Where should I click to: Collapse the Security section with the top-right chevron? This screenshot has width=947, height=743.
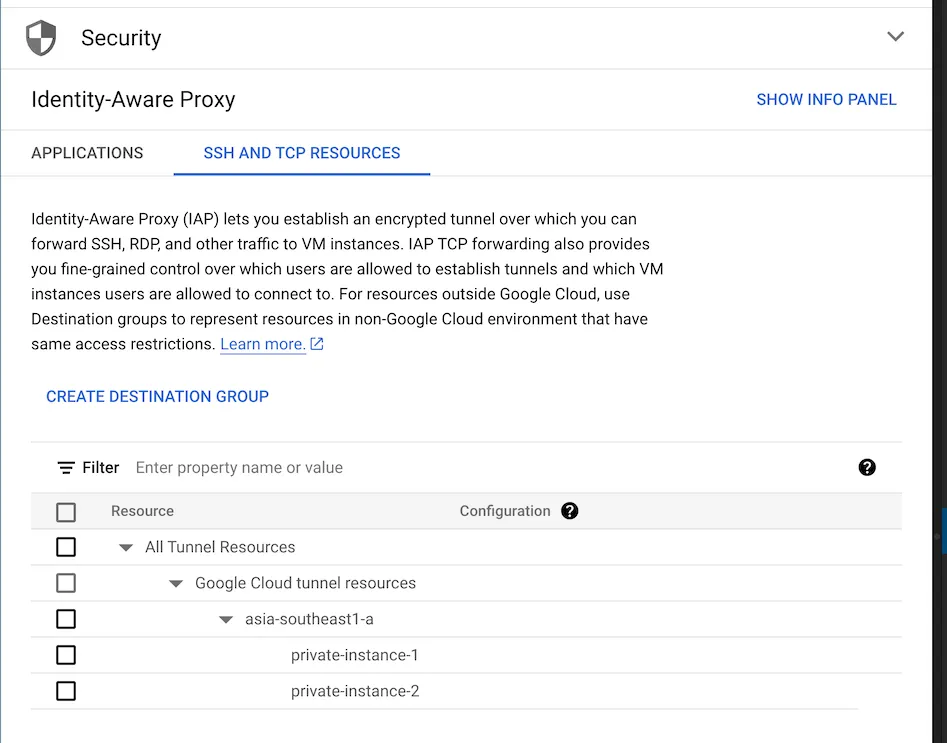896,35
